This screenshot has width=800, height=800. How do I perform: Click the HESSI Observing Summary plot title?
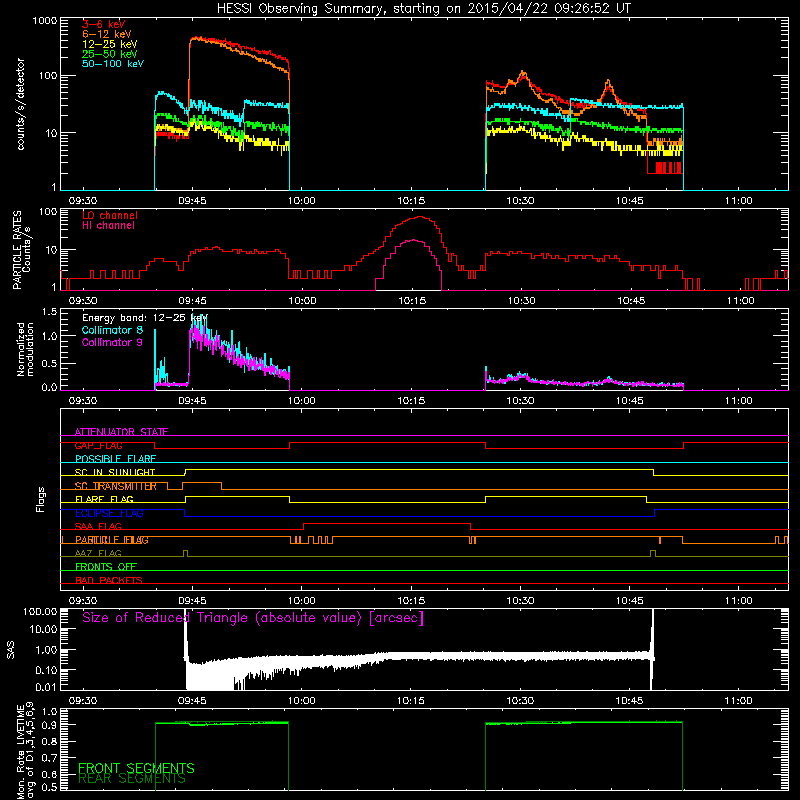pos(423,9)
